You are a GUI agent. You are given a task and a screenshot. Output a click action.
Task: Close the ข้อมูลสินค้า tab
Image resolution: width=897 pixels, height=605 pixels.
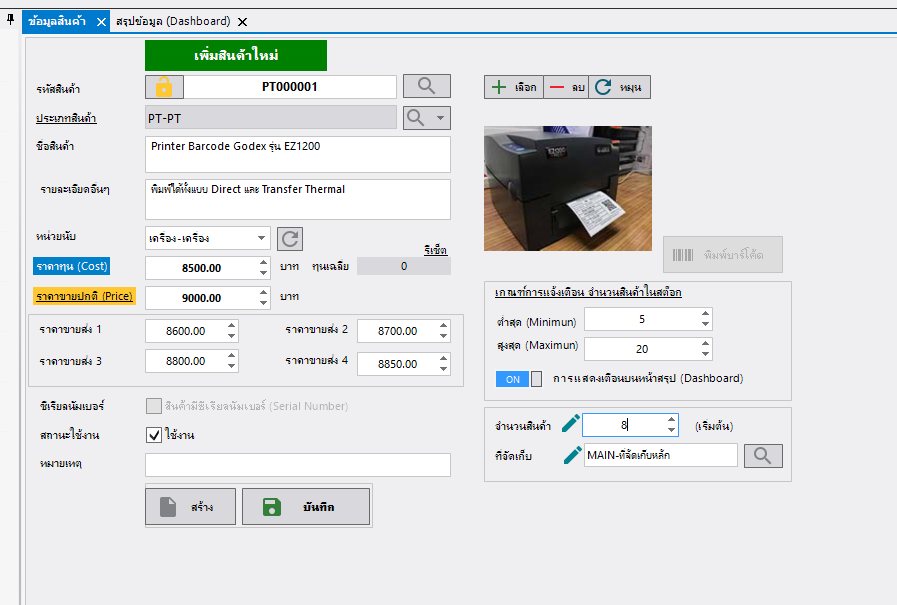pos(101,22)
